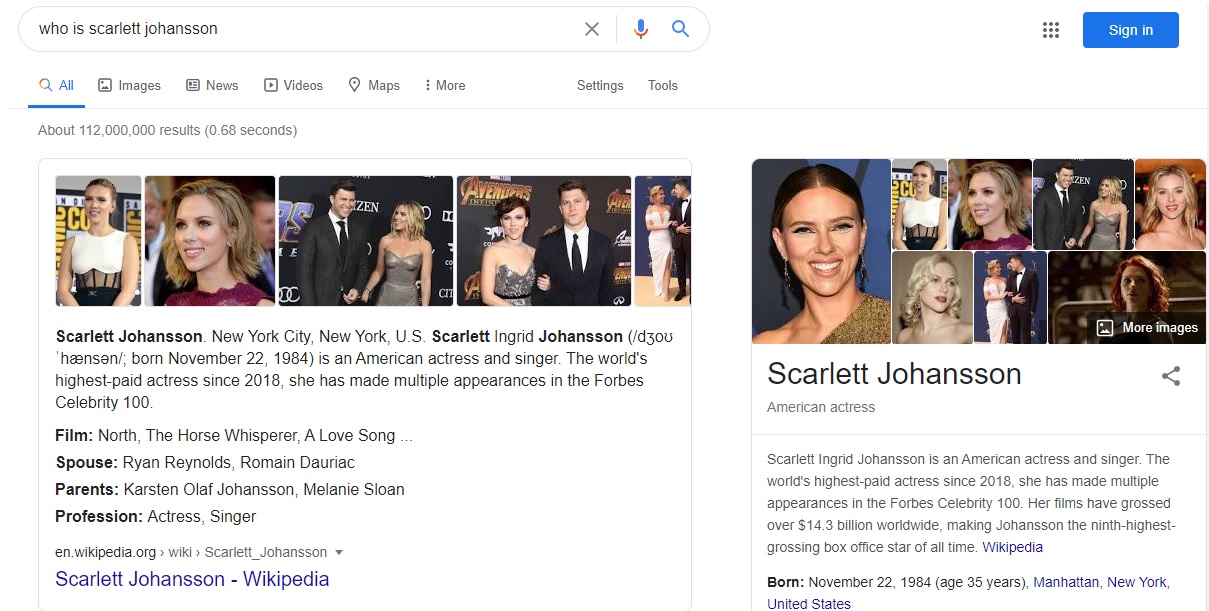Switch to the Videos tab
1209x611 pixels.
point(293,86)
